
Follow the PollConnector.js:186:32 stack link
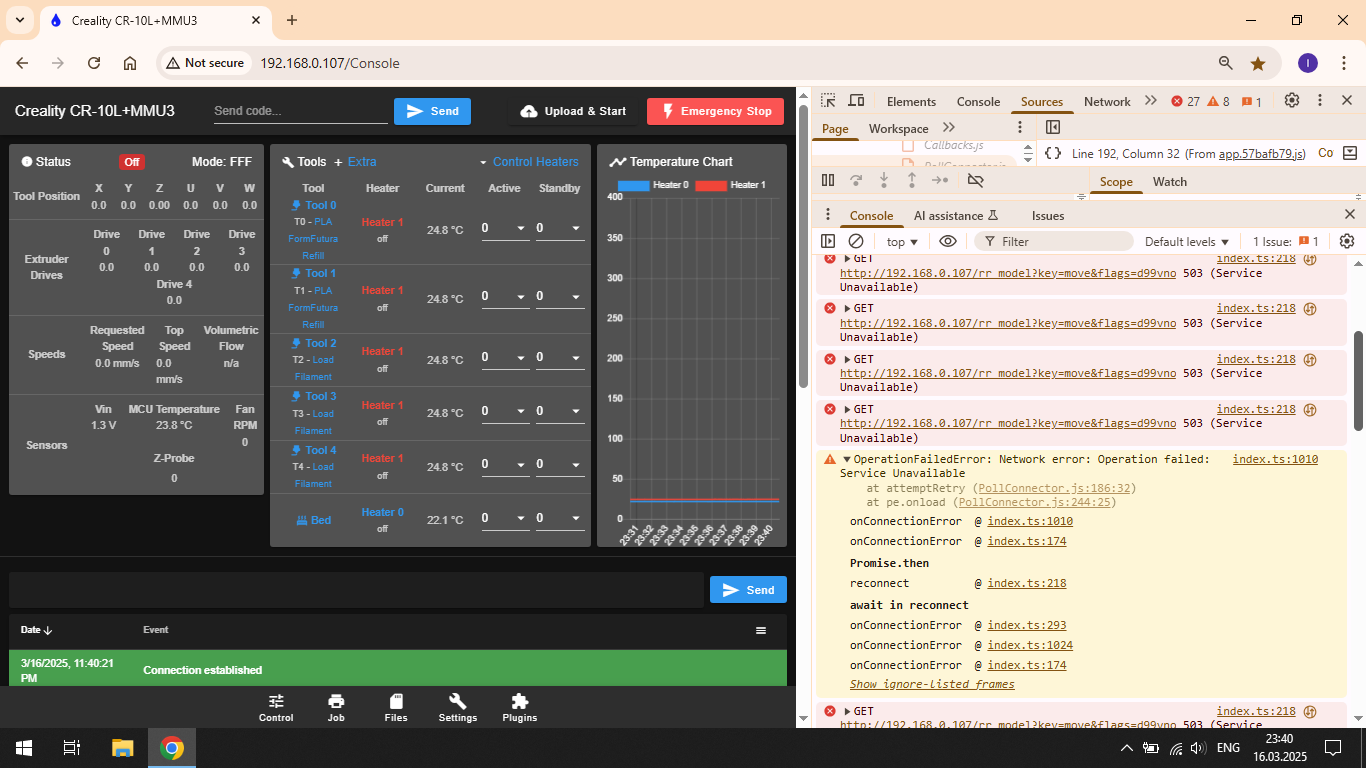click(x=1055, y=488)
